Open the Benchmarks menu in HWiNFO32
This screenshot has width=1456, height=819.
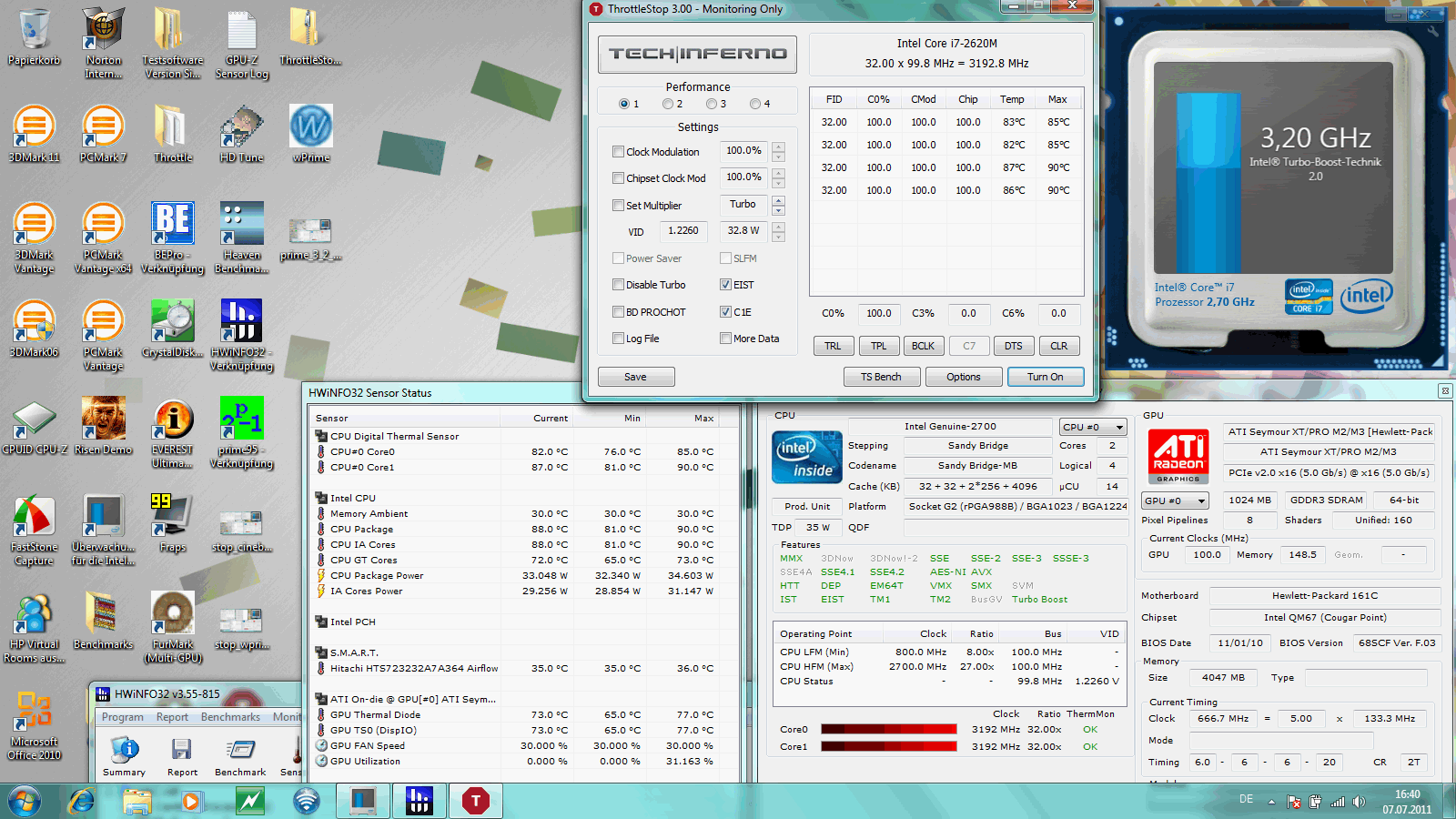coord(230,717)
